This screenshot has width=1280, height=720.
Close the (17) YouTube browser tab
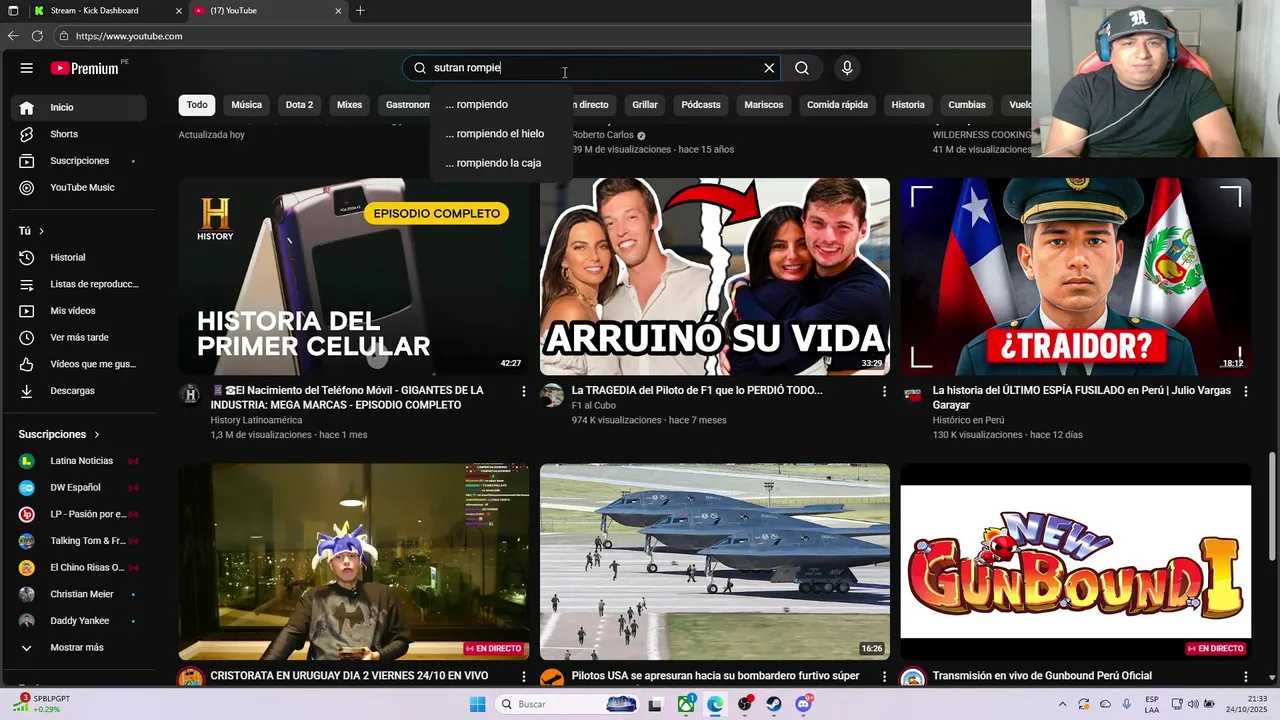coord(338,11)
